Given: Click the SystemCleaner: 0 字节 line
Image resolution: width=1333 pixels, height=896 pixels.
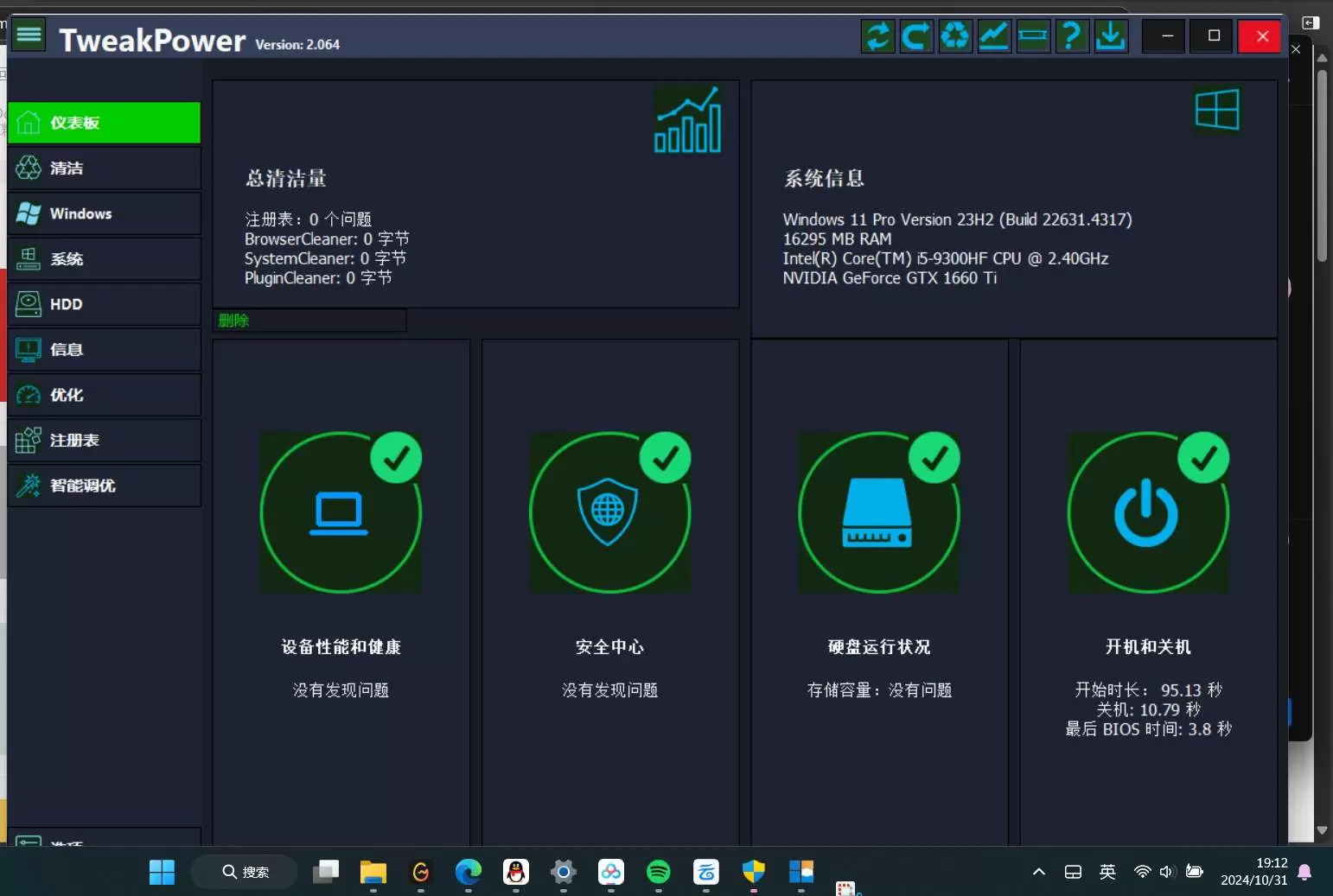Looking at the screenshot, I should 325,258.
